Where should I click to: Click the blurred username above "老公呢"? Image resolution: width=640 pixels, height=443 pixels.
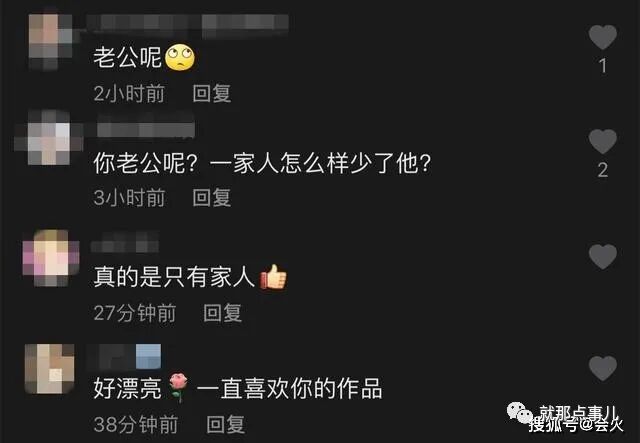click(x=188, y=23)
